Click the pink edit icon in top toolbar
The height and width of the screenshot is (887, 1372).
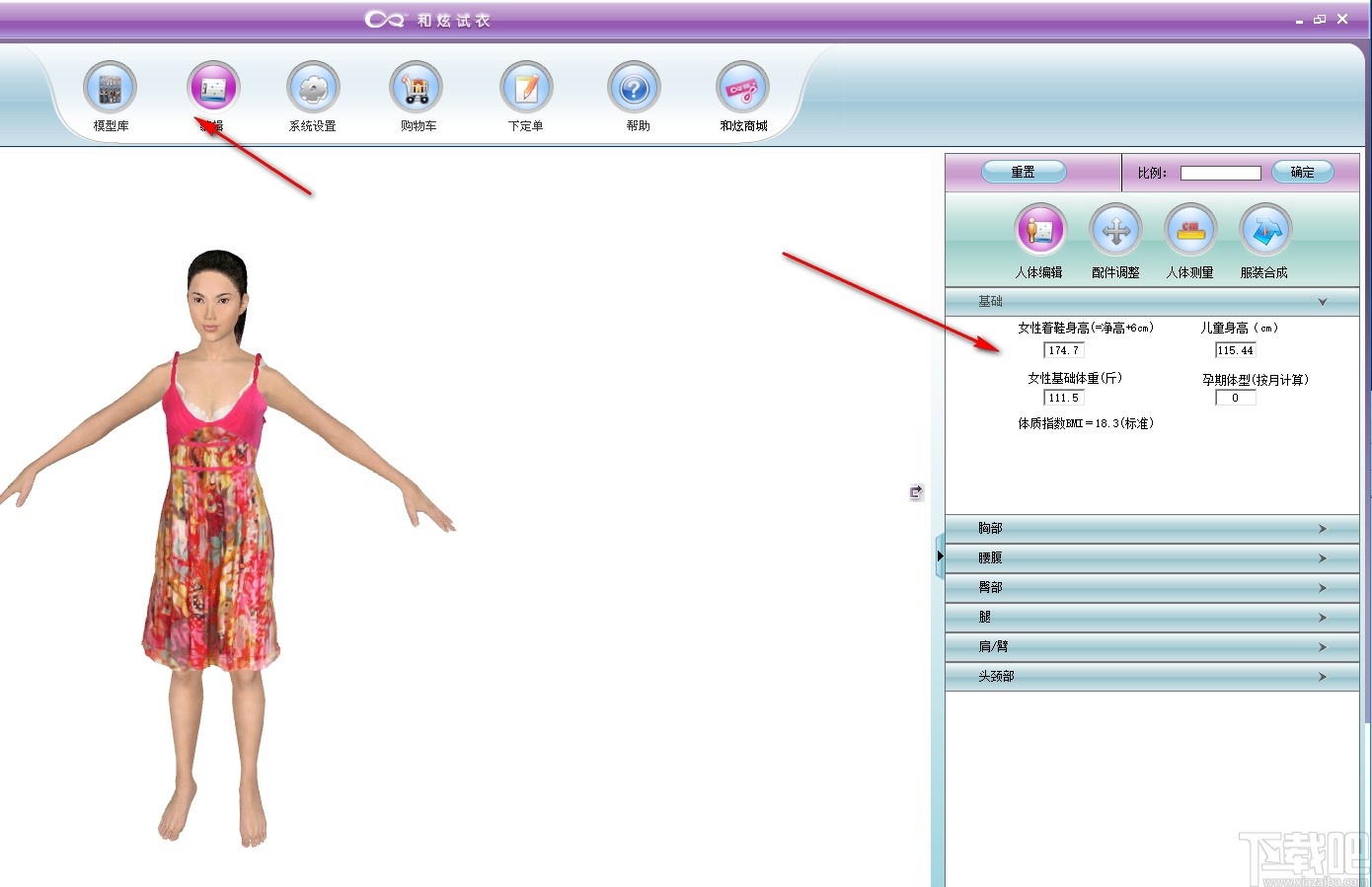(x=213, y=89)
